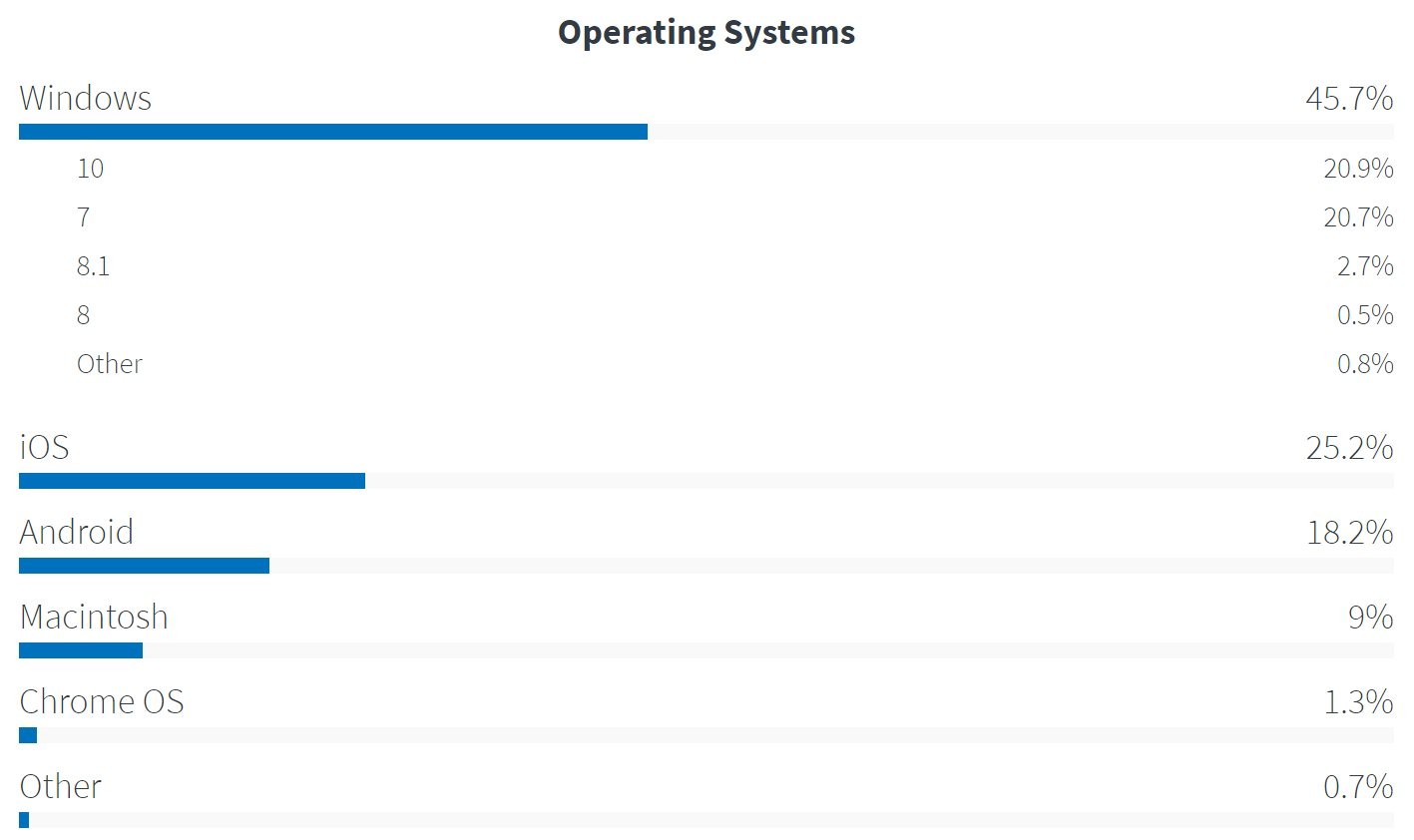Click the blue iOS usage bar
Image resolution: width=1414 pixels, height=840 pixels.
pyautogui.click(x=192, y=481)
